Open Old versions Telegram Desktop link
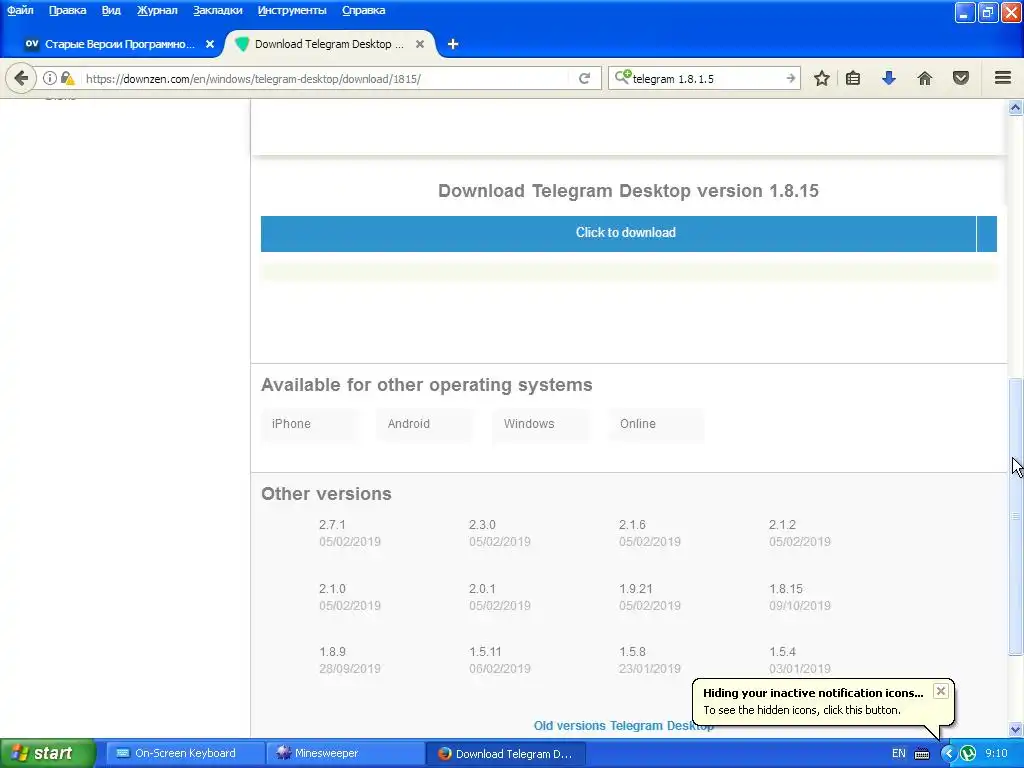This screenshot has height=768, width=1024. pos(623,726)
